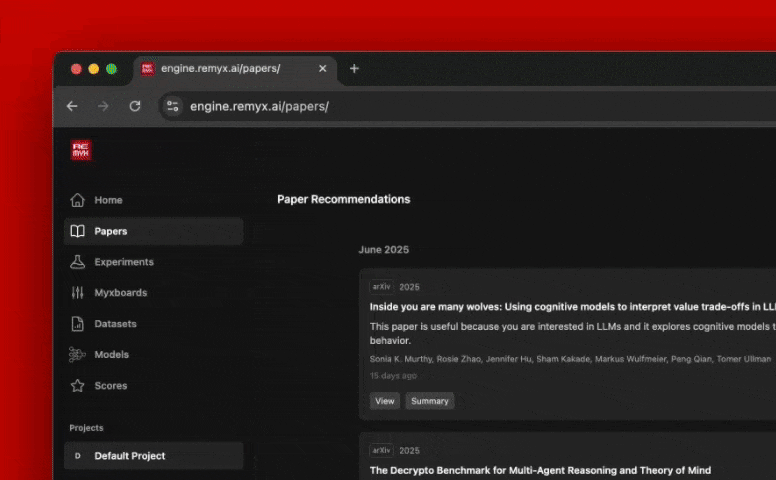Click the Remyx favicon on browser tab
Image resolution: width=776 pixels, height=480 pixels.
point(147,68)
